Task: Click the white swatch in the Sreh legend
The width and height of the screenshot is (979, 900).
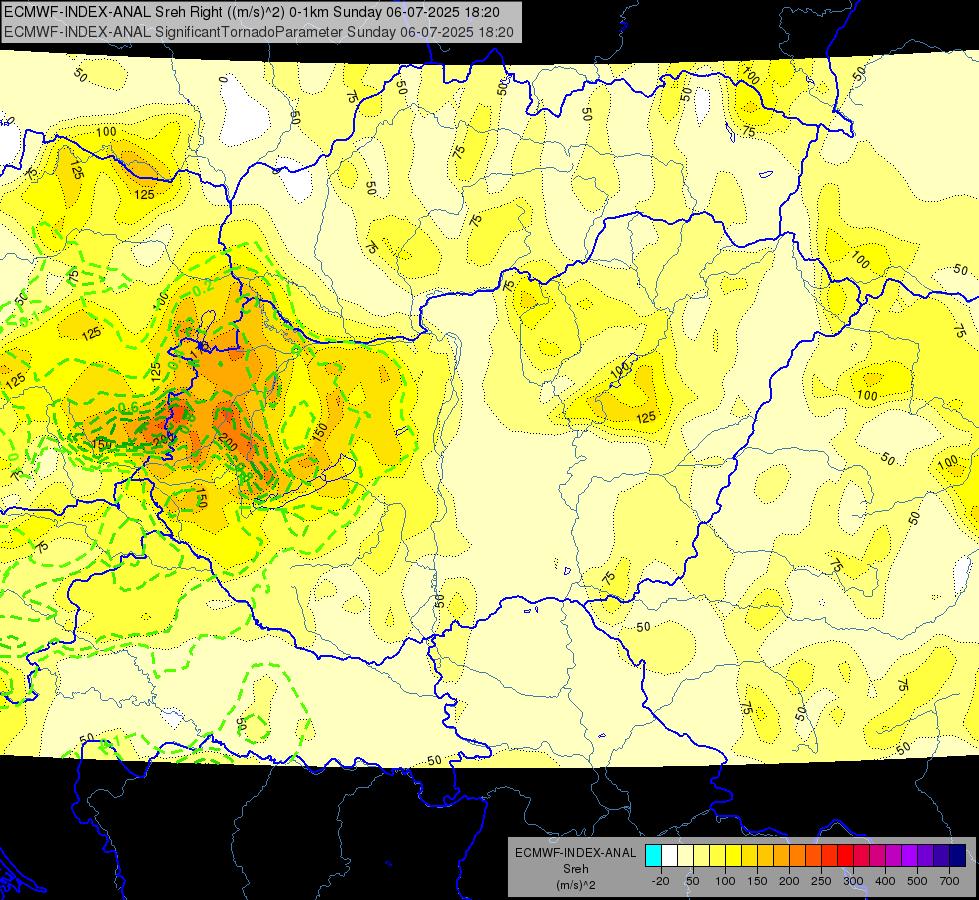Action: pos(669,855)
